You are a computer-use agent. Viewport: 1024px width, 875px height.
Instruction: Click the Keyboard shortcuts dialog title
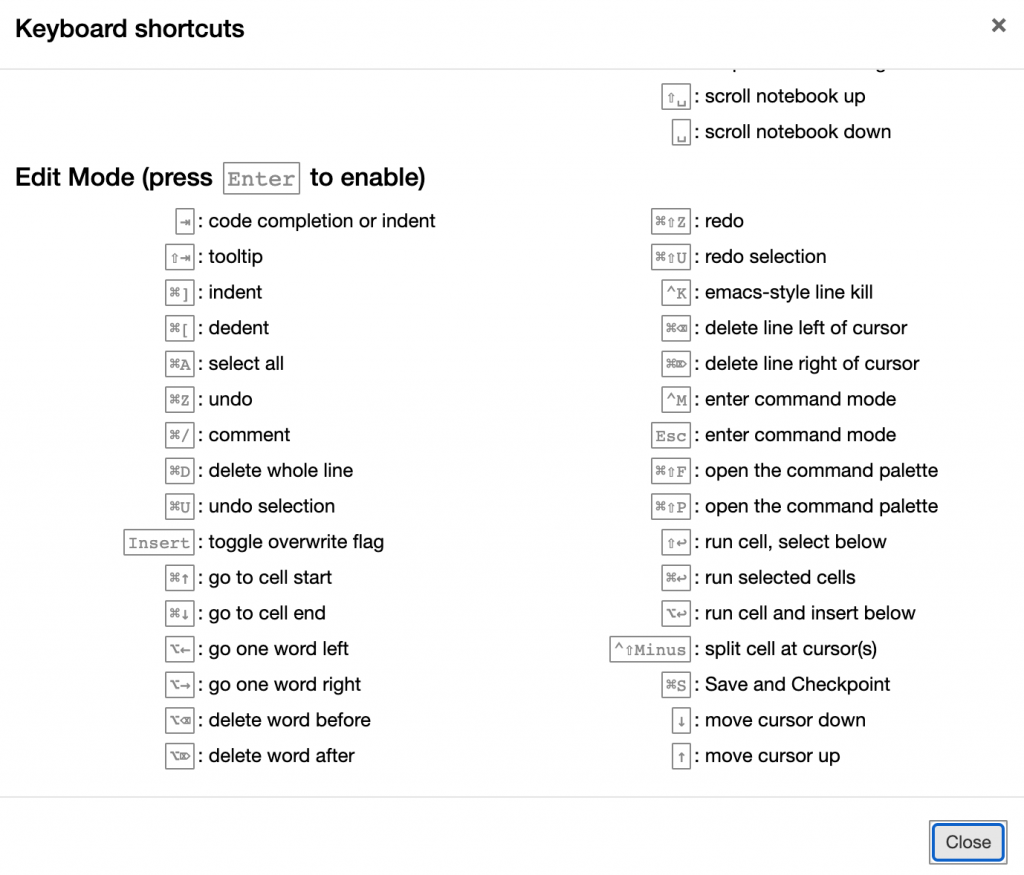click(x=129, y=29)
